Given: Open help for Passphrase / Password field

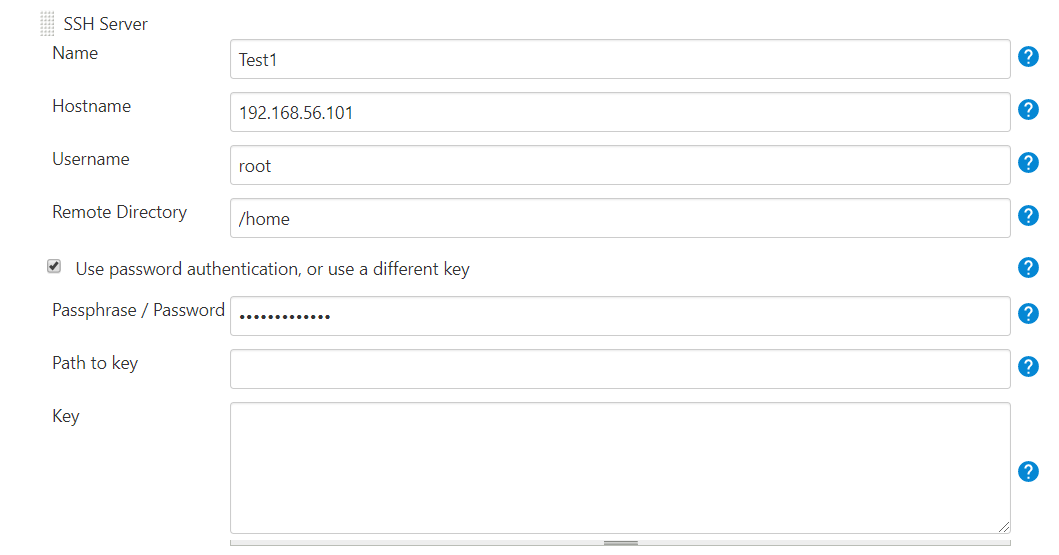Looking at the screenshot, I should coord(1028,313).
